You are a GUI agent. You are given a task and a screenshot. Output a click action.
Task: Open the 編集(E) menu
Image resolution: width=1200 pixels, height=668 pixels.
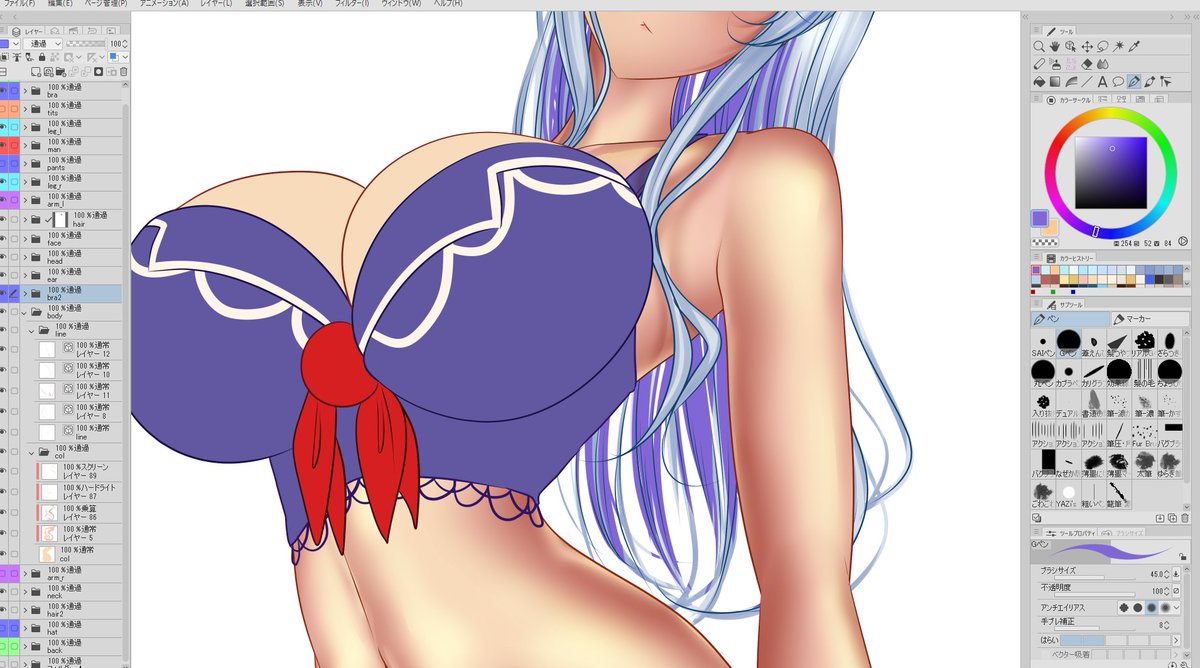(60, 4)
